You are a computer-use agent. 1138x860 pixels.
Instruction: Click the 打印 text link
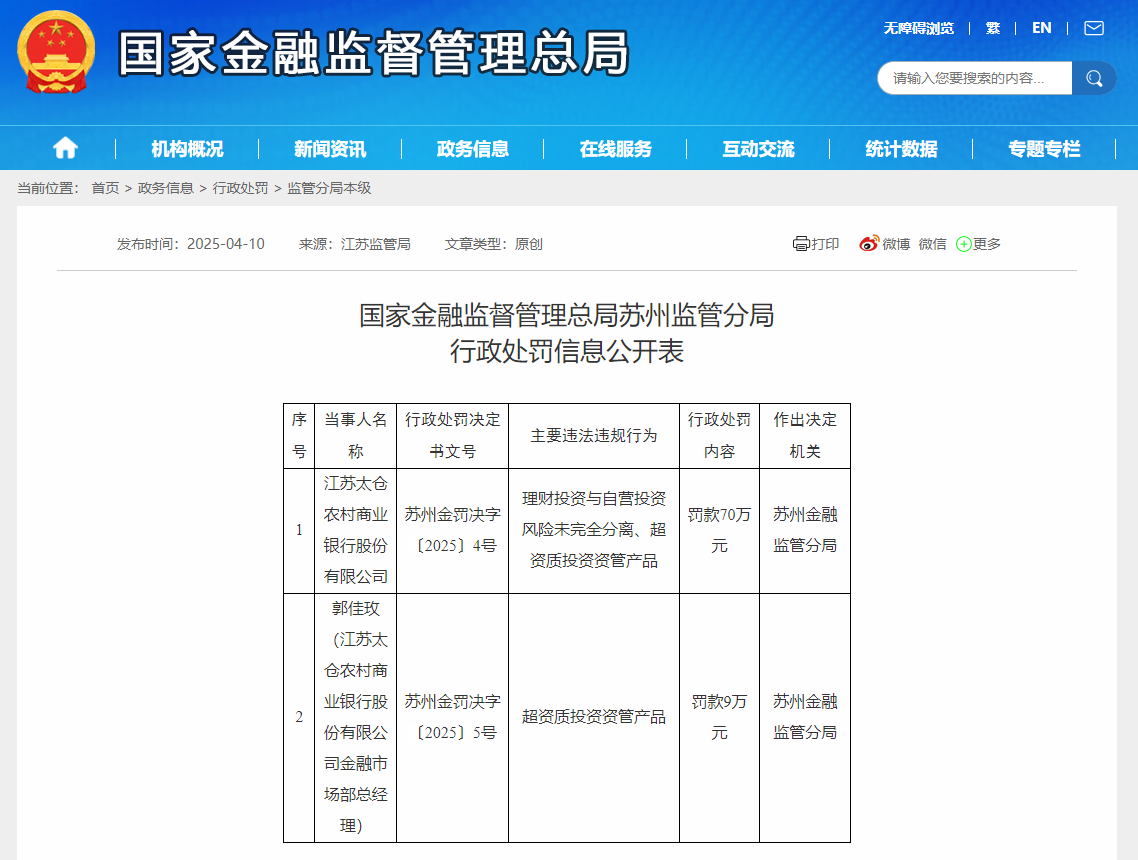point(825,244)
